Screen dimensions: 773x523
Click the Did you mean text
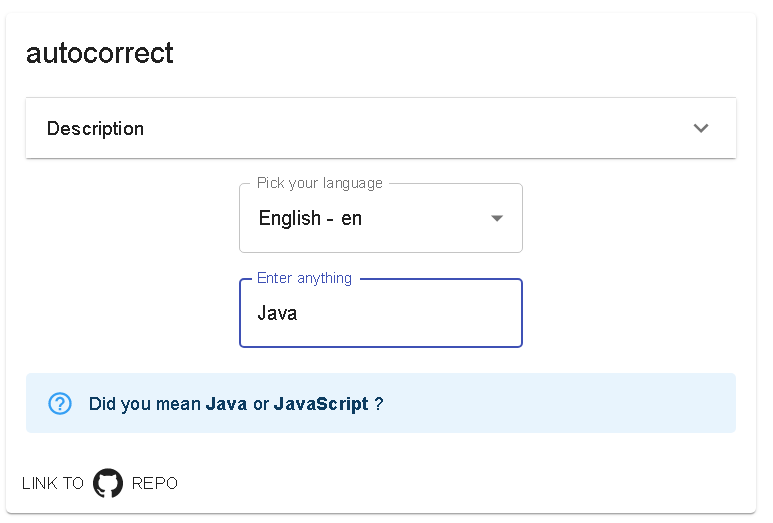[144, 404]
